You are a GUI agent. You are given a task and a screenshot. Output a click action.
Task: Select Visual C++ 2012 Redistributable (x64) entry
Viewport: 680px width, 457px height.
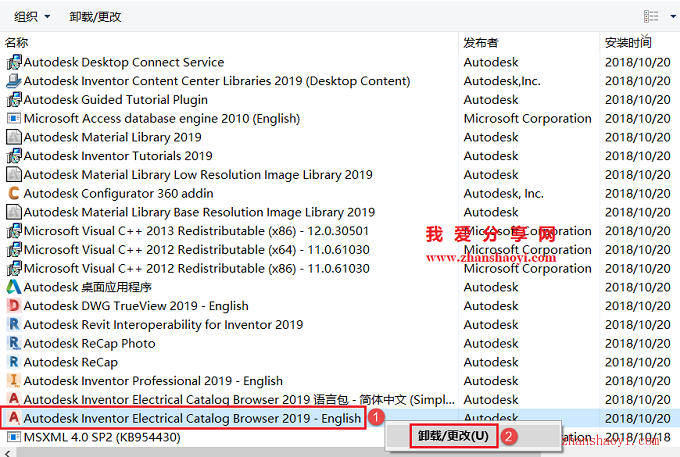(x=197, y=250)
